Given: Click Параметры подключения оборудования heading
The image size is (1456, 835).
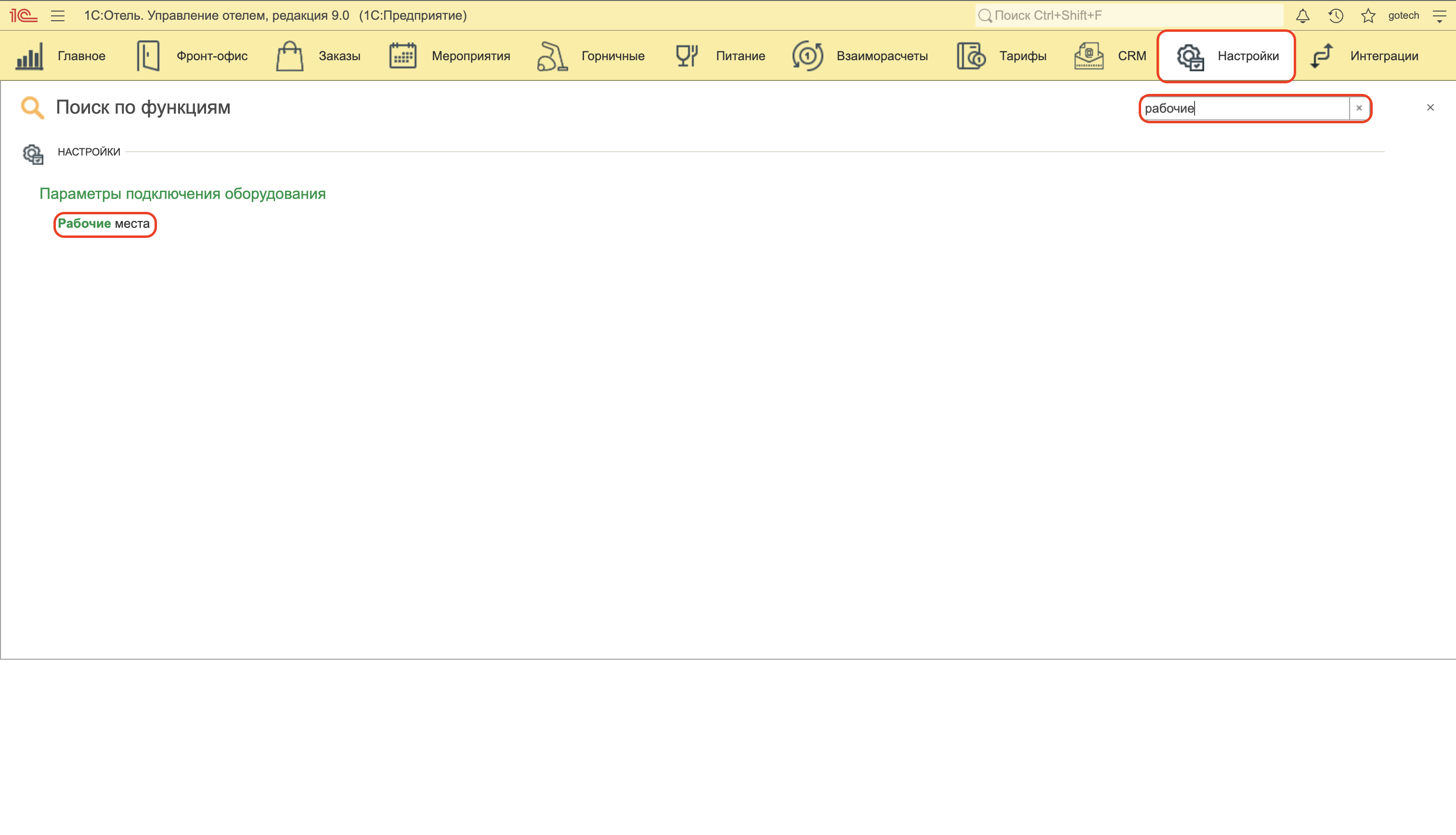Looking at the screenshot, I should click(182, 194).
